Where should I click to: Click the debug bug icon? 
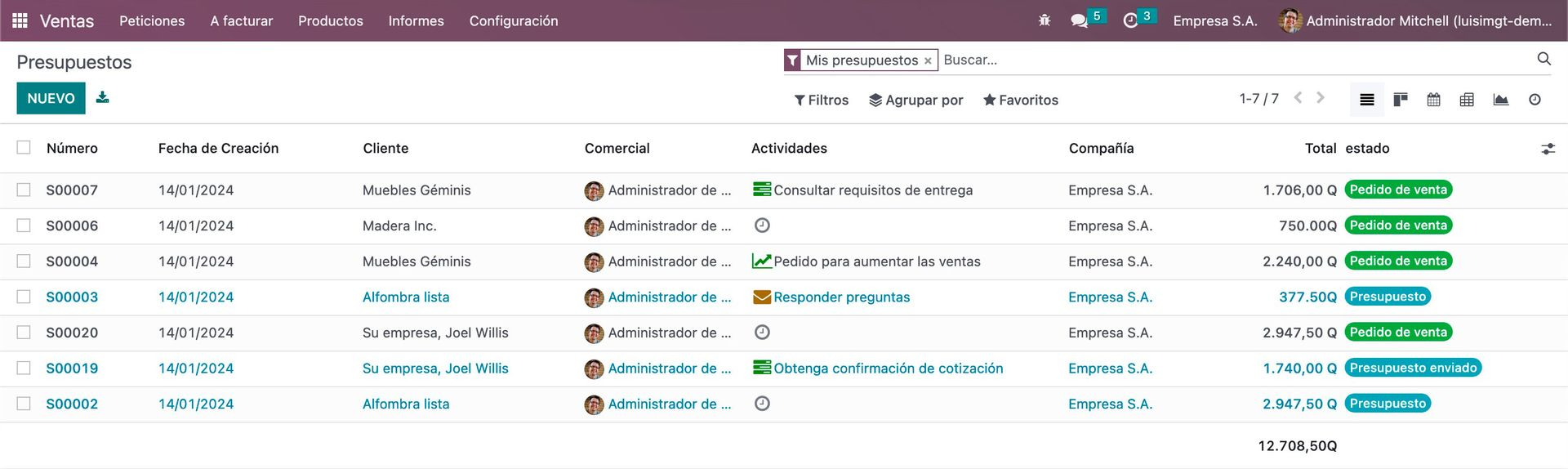coord(1045,20)
